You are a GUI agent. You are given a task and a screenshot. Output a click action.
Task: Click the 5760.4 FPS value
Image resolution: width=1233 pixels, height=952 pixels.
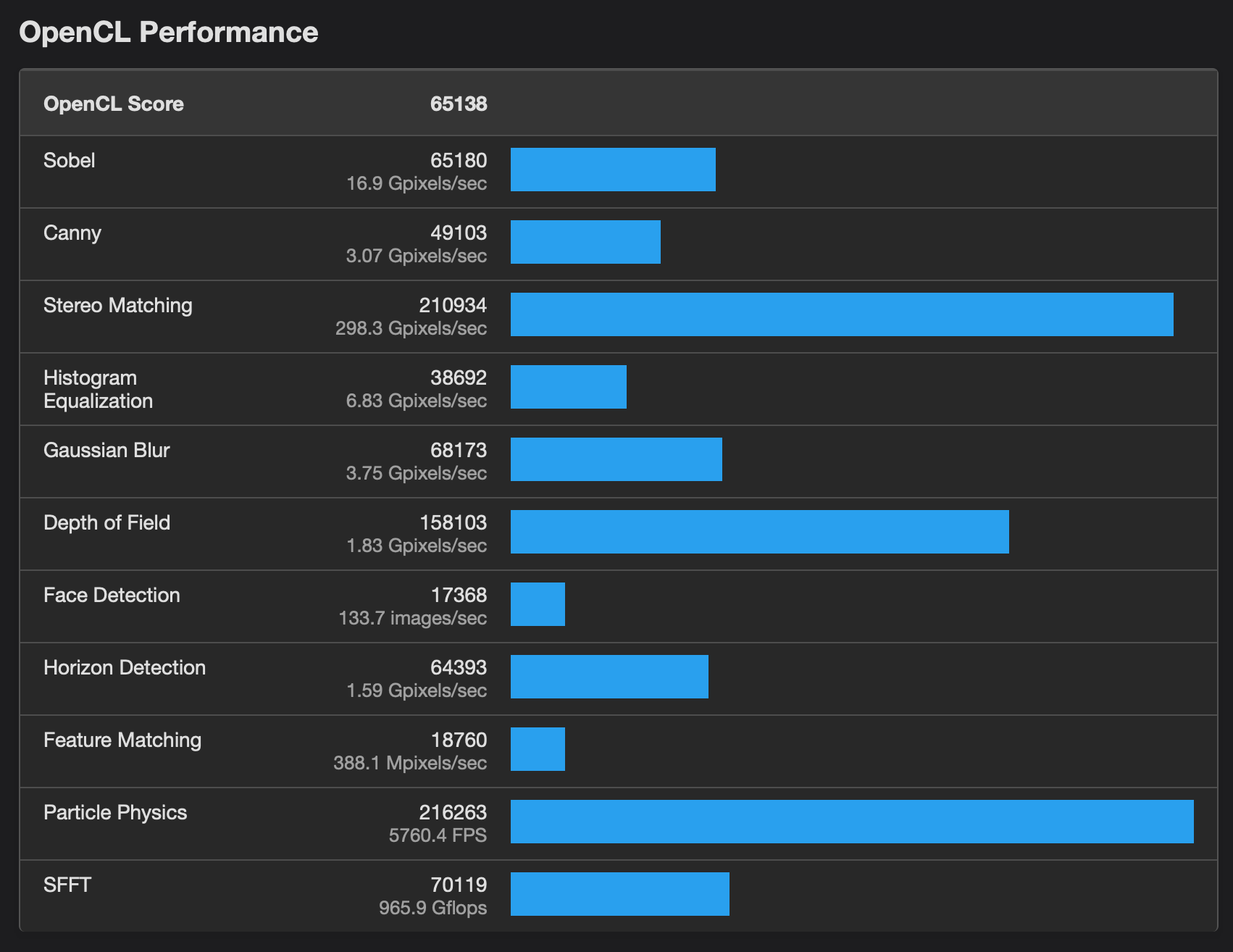pos(438,835)
